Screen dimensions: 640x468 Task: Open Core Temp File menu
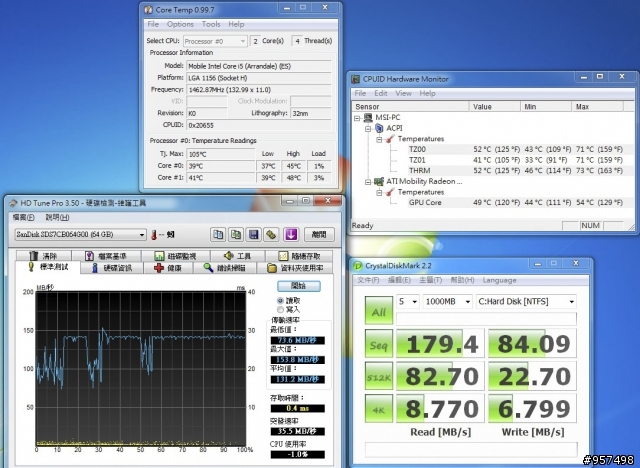click(x=153, y=24)
